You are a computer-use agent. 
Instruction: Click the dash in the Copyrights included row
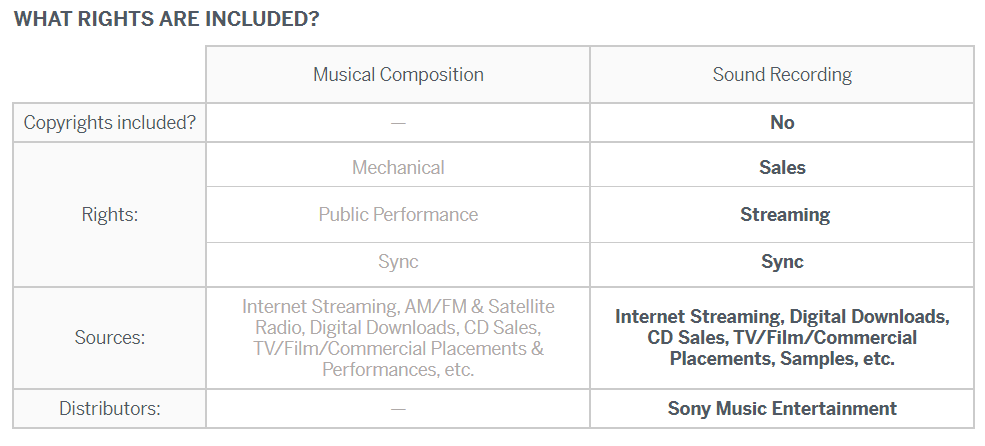tap(398, 123)
